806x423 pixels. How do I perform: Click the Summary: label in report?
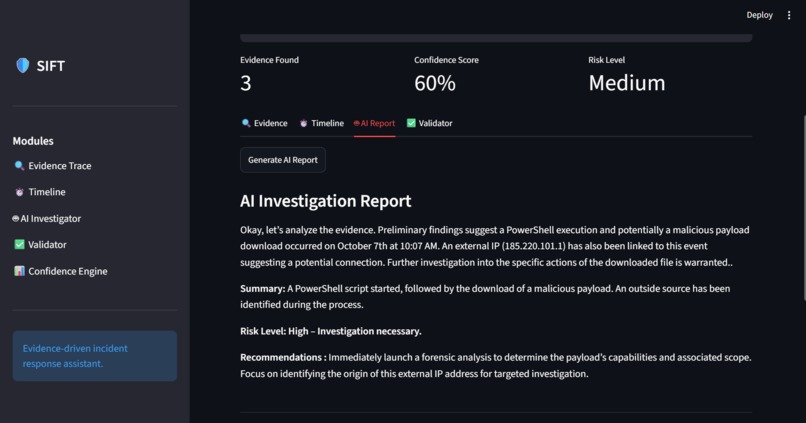pyautogui.click(x=263, y=288)
